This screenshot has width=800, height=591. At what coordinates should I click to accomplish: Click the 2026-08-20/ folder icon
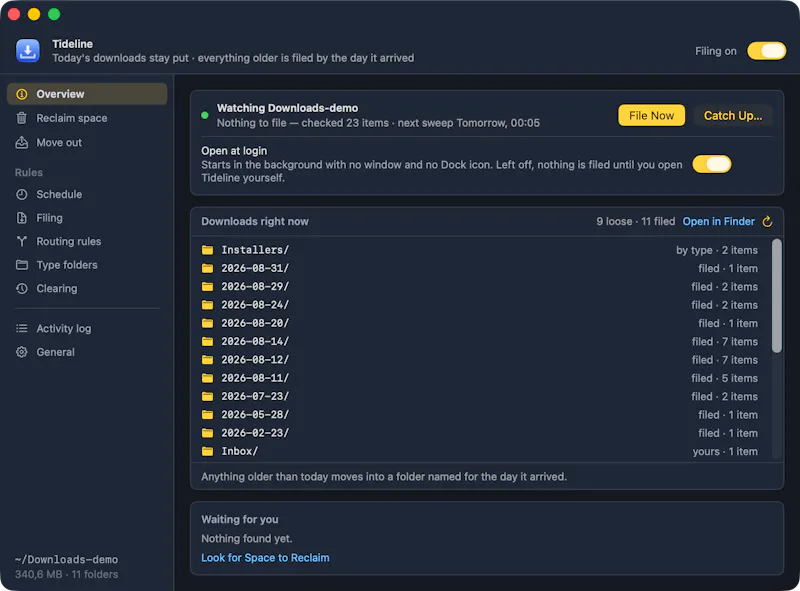click(x=207, y=323)
